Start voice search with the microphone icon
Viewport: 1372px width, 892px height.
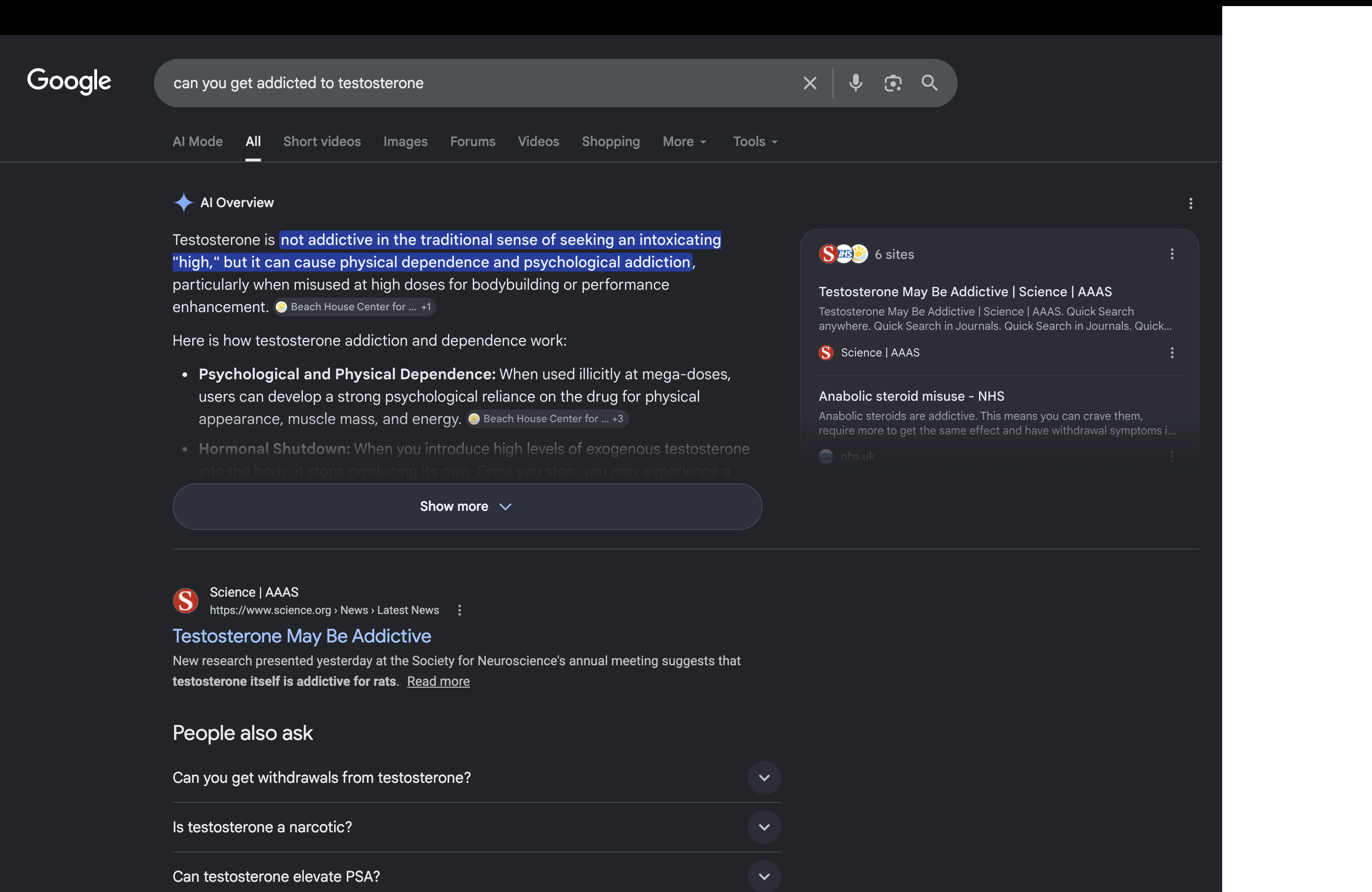(855, 83)
